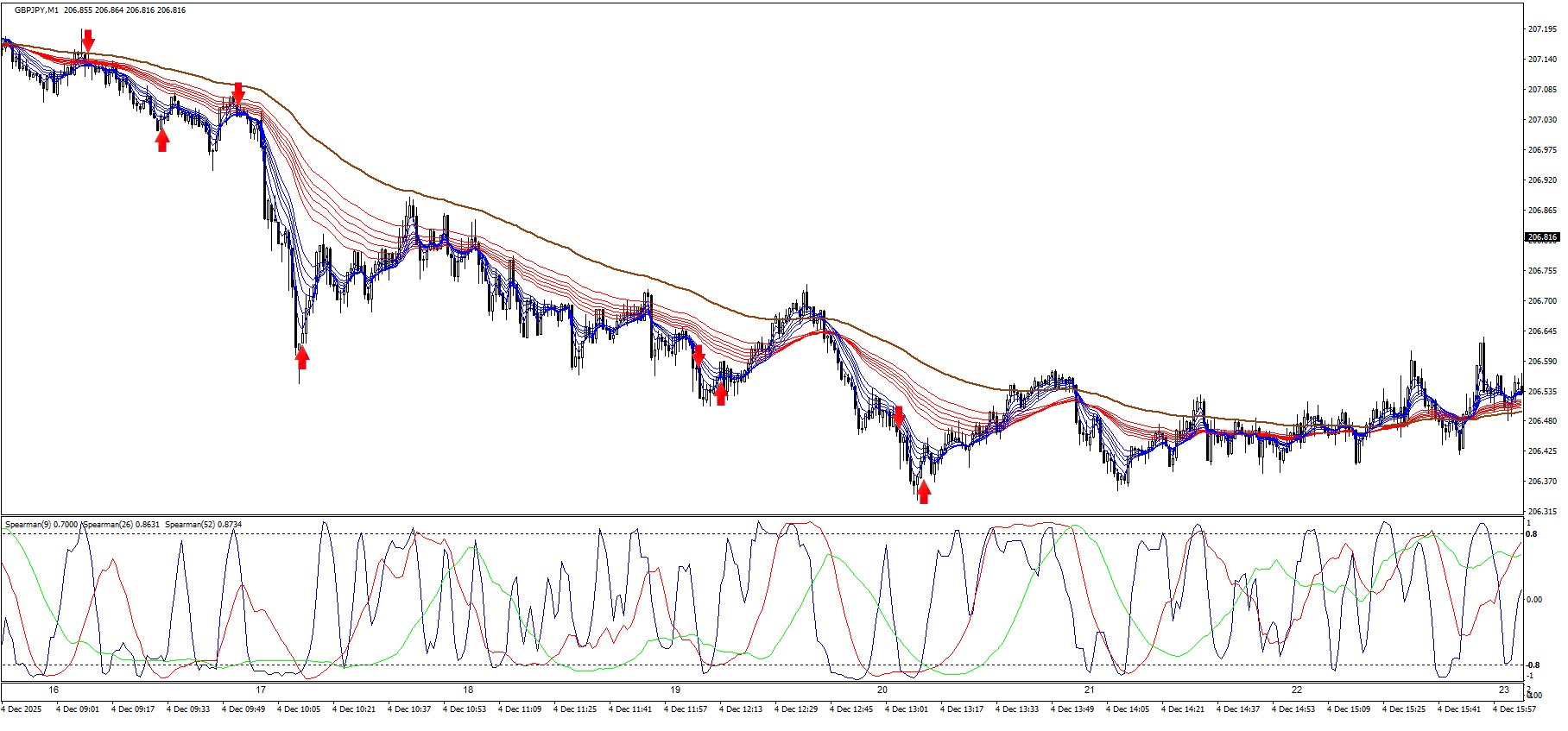The width and height of the screenshot is (1568, 731).
Task: Click the topmost red down arrow near 207.195
Action: [87, 40]
